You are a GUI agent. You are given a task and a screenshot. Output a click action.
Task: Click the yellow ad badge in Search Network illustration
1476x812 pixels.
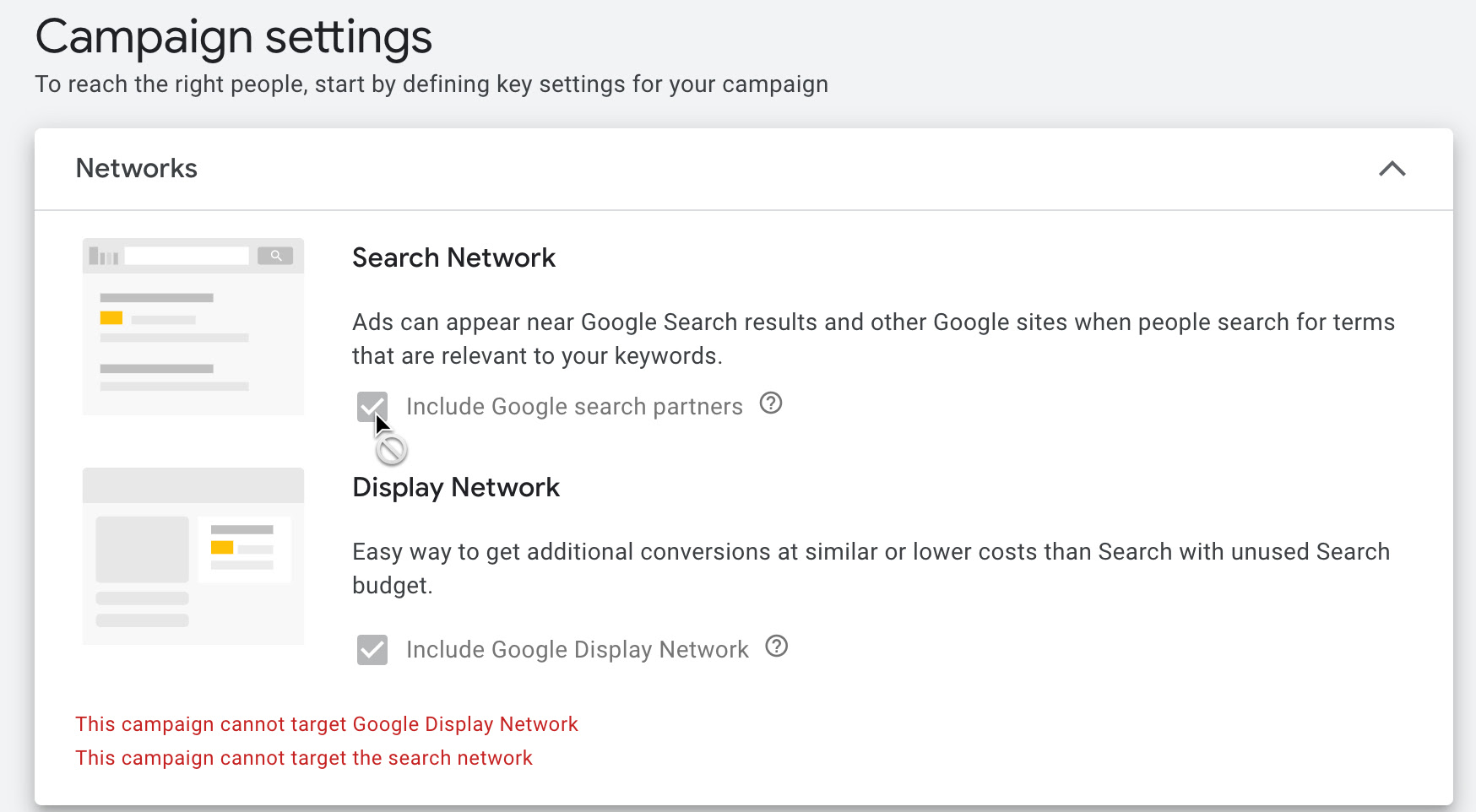[111, 318]
